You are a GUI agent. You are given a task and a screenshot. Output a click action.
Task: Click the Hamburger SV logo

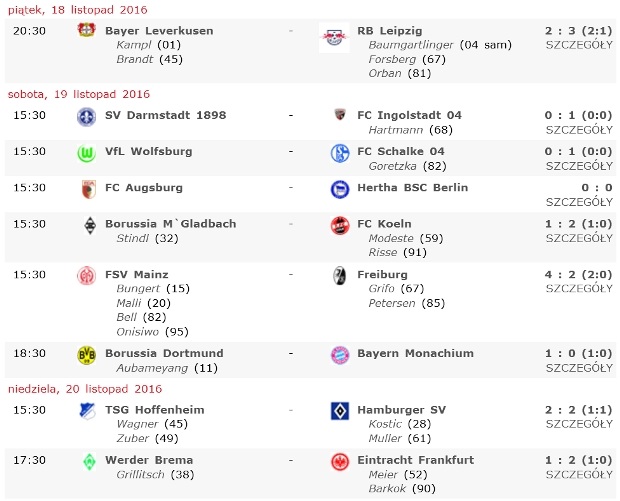click(339, 411)
